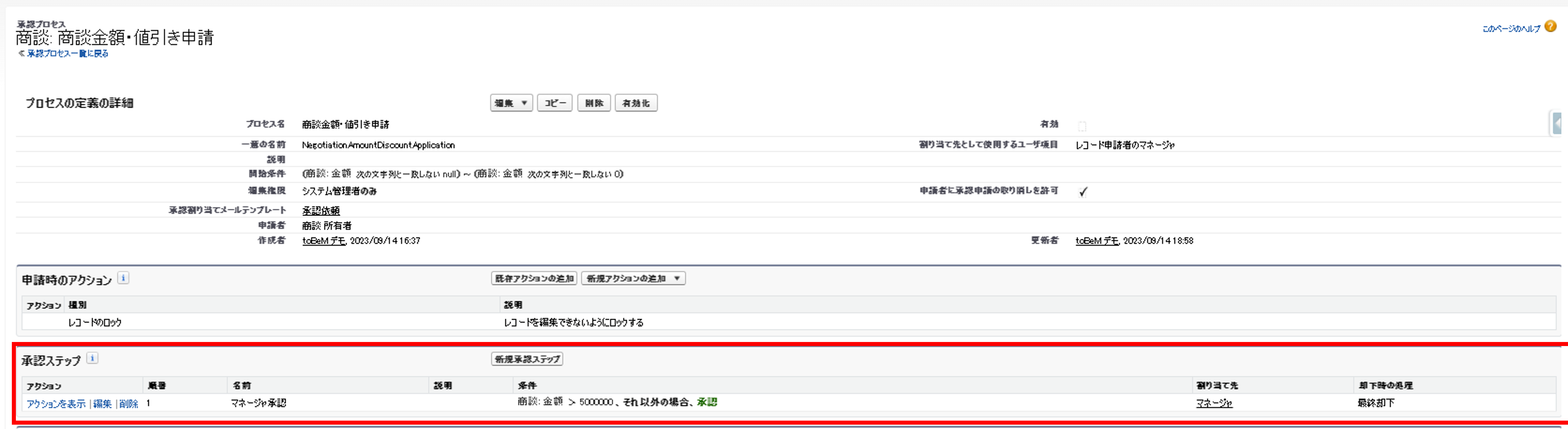Click info icon next to 承認ステップ
This screenshot has height=429, width=1568.
[x=92, y=358]
